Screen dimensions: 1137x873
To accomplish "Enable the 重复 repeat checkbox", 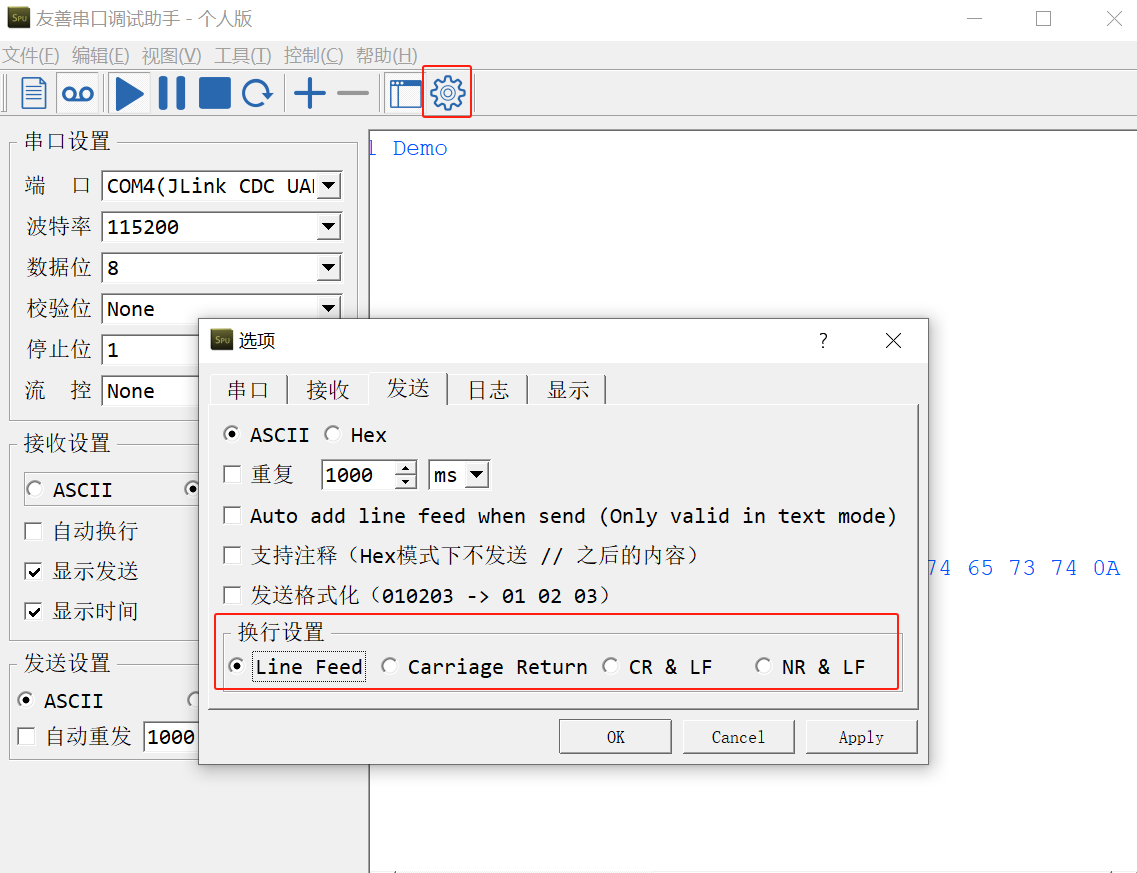I will [x=232, y=474].
